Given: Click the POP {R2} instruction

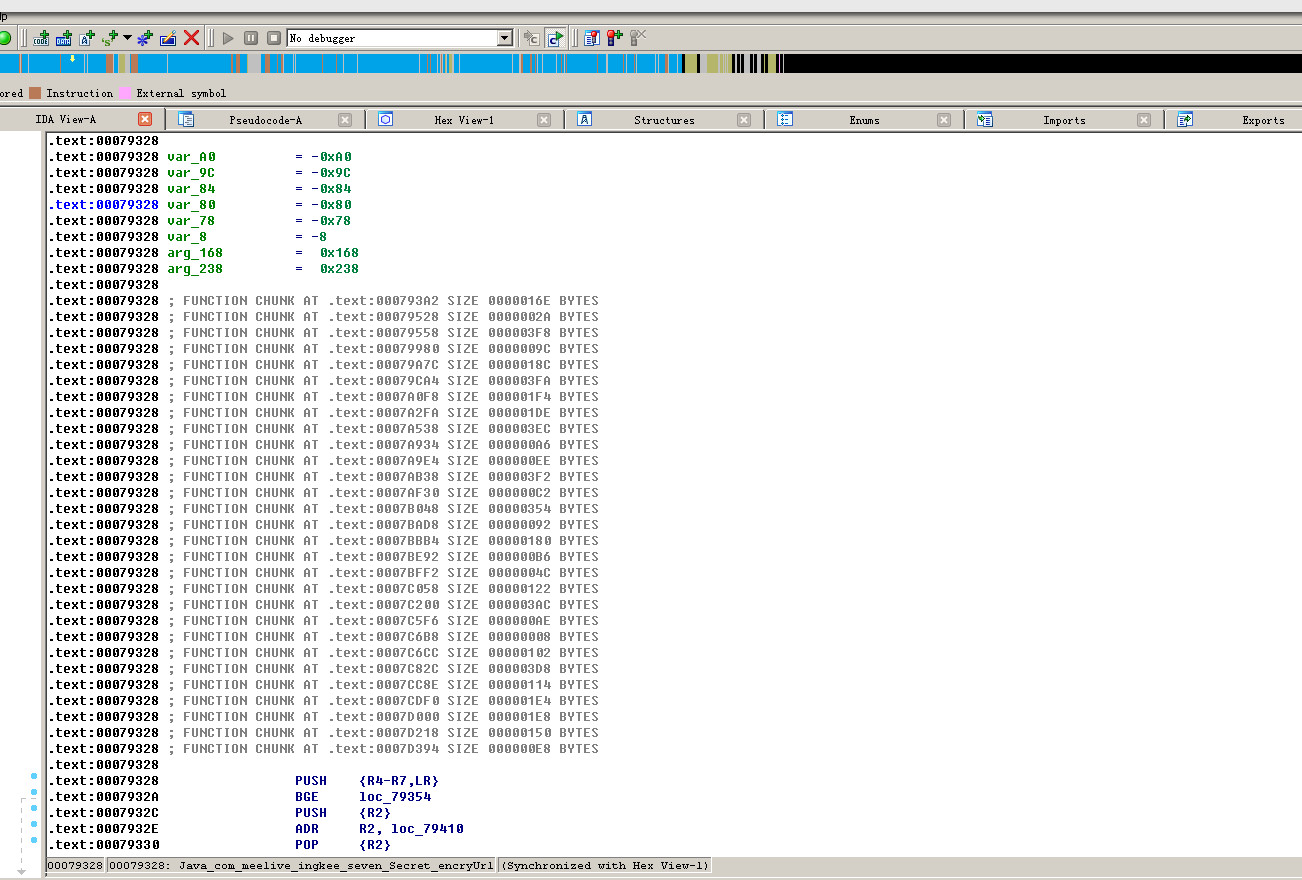Looking at the screenshot, I should (x=343, y=845).
